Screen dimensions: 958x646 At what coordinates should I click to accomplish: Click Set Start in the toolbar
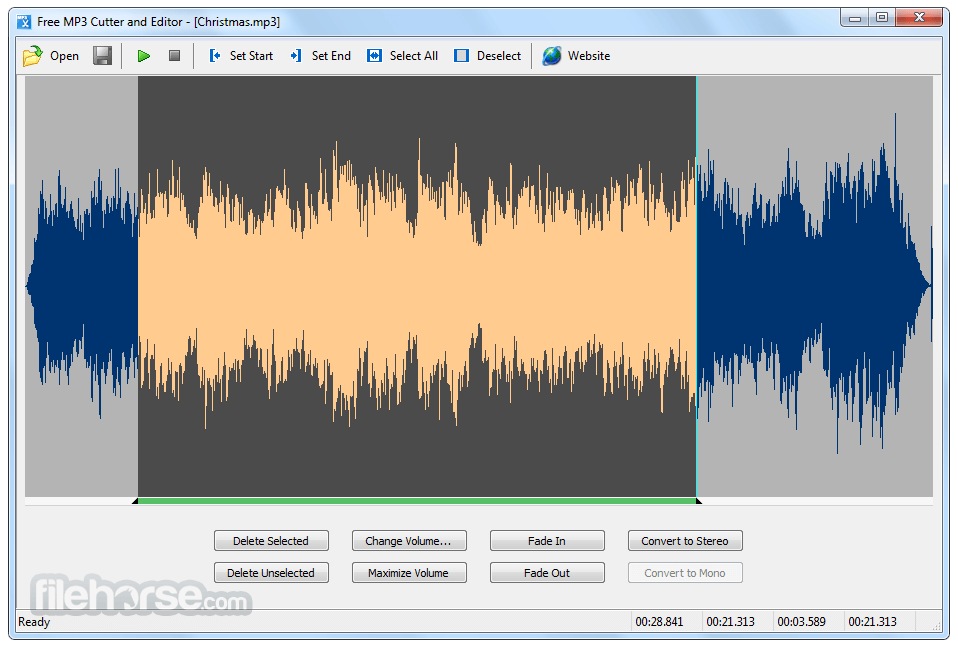coord(241,56)
